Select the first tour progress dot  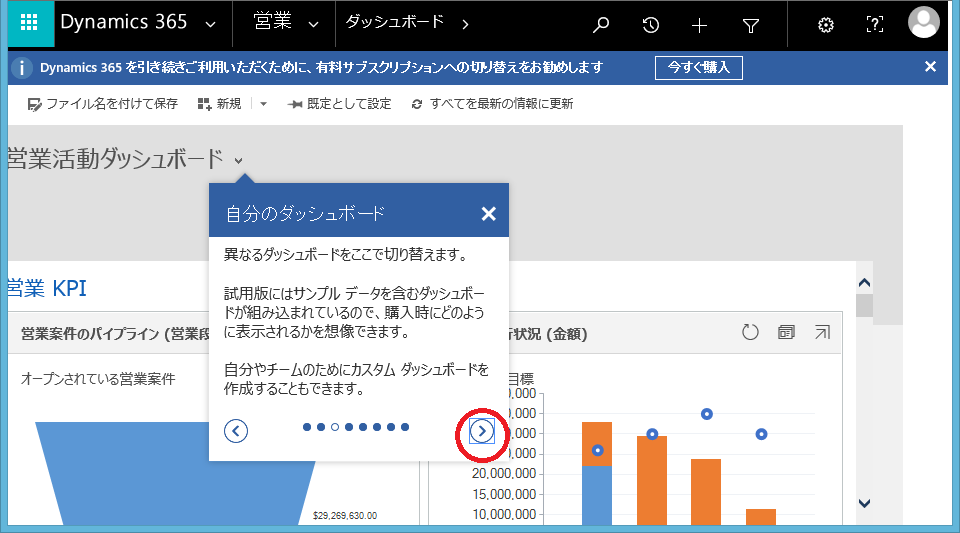(x=307, y=427)
